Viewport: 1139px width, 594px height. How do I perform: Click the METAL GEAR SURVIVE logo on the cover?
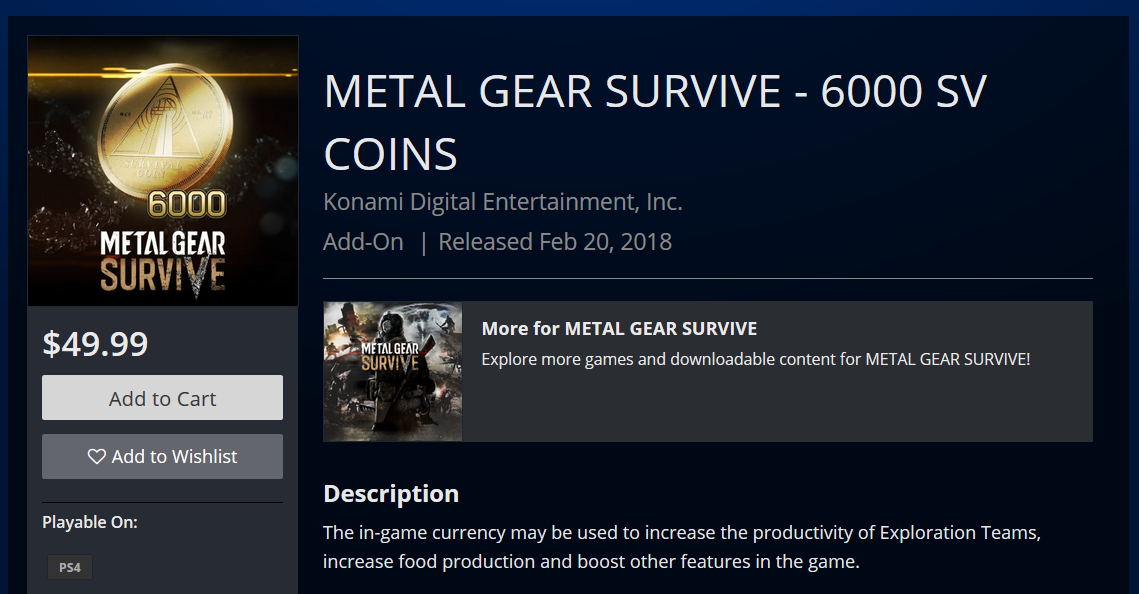[163, 260]
